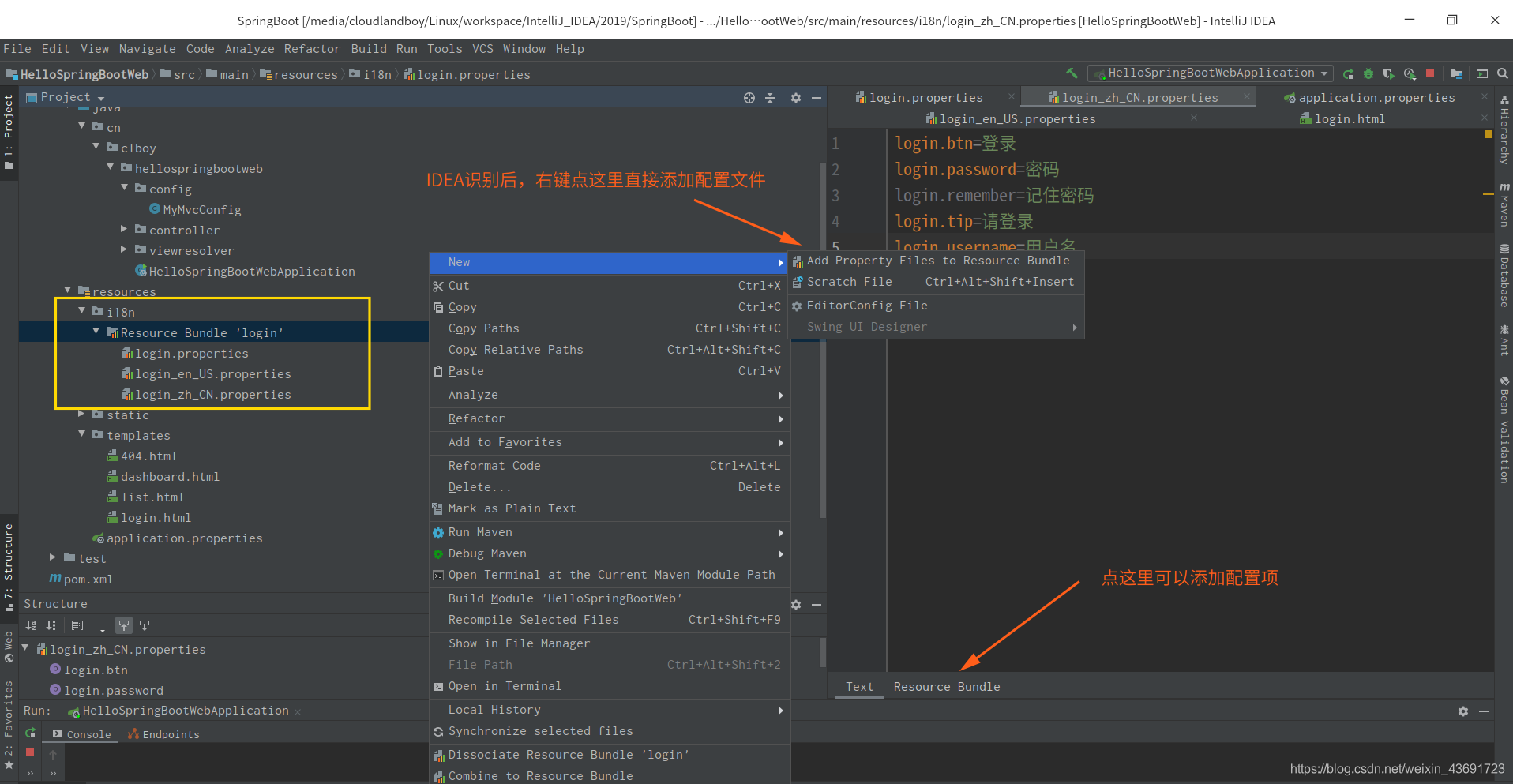Switch to the application.properties tab

click(1374, 96)
